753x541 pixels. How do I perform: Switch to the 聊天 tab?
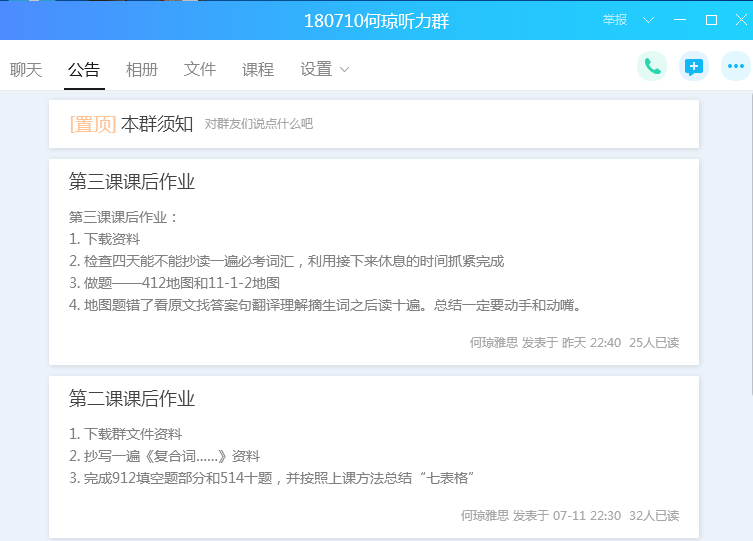[26, 70]
